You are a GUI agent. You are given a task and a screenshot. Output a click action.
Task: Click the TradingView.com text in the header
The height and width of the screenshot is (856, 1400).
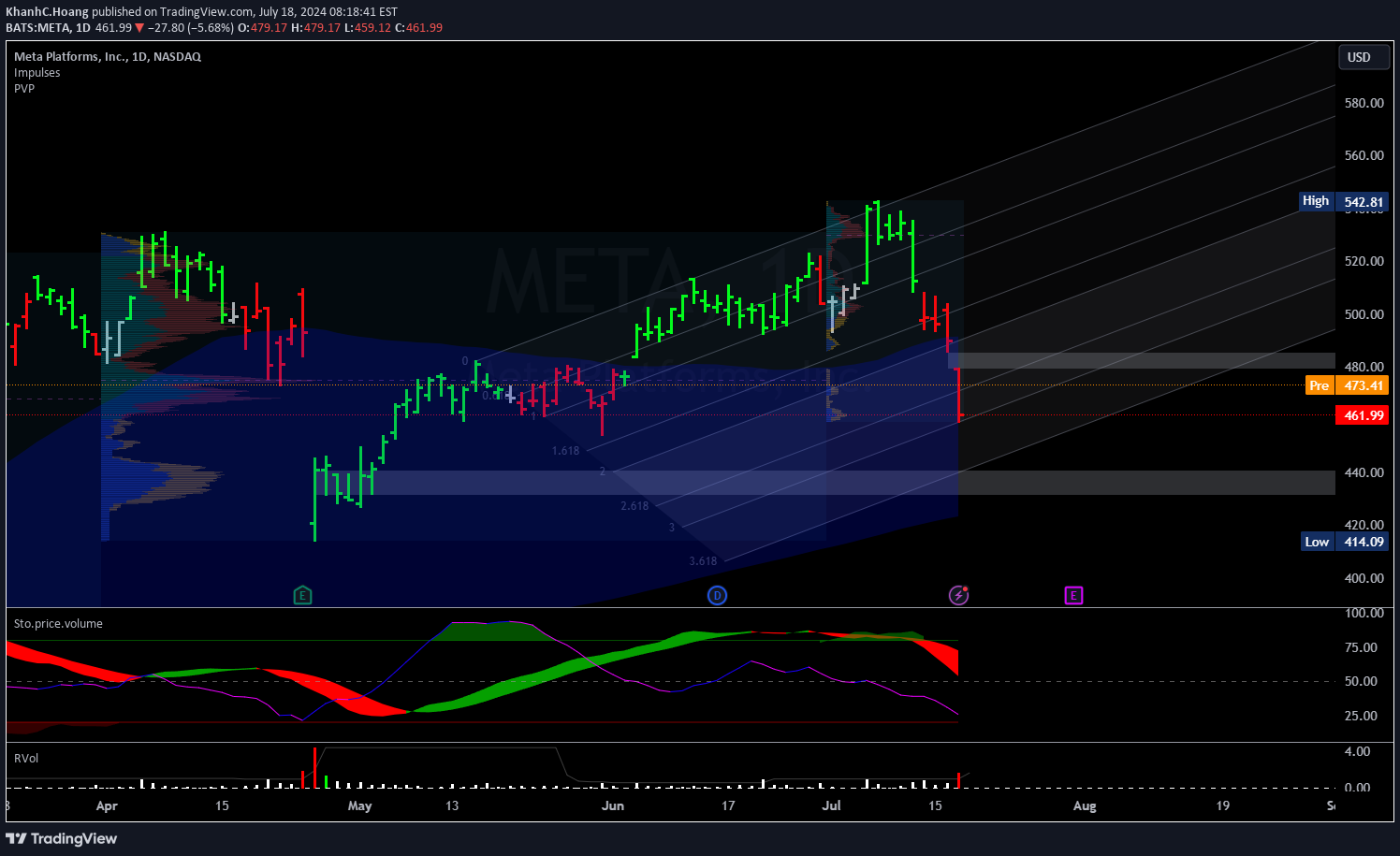pyautogui.click(x=206, y=11)
